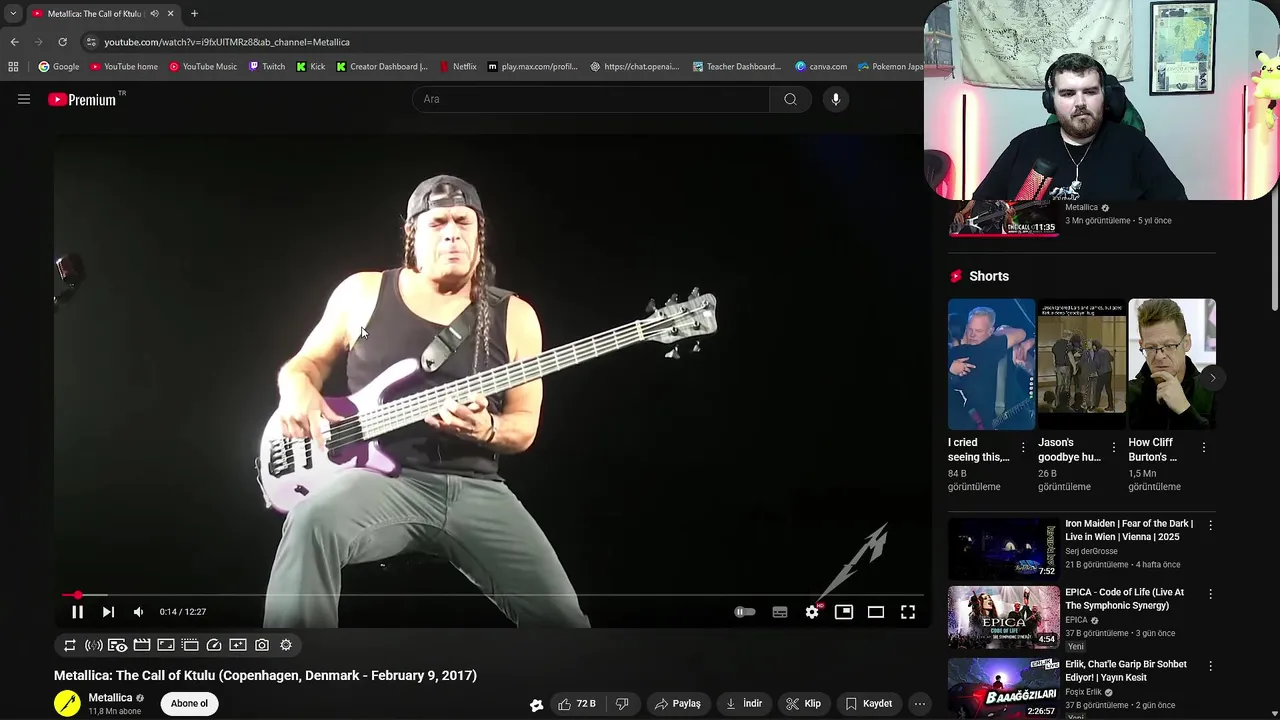Click the video filters sparkle icon
Viewport: 1280px width, 720px height.
[x=238, y=646]
